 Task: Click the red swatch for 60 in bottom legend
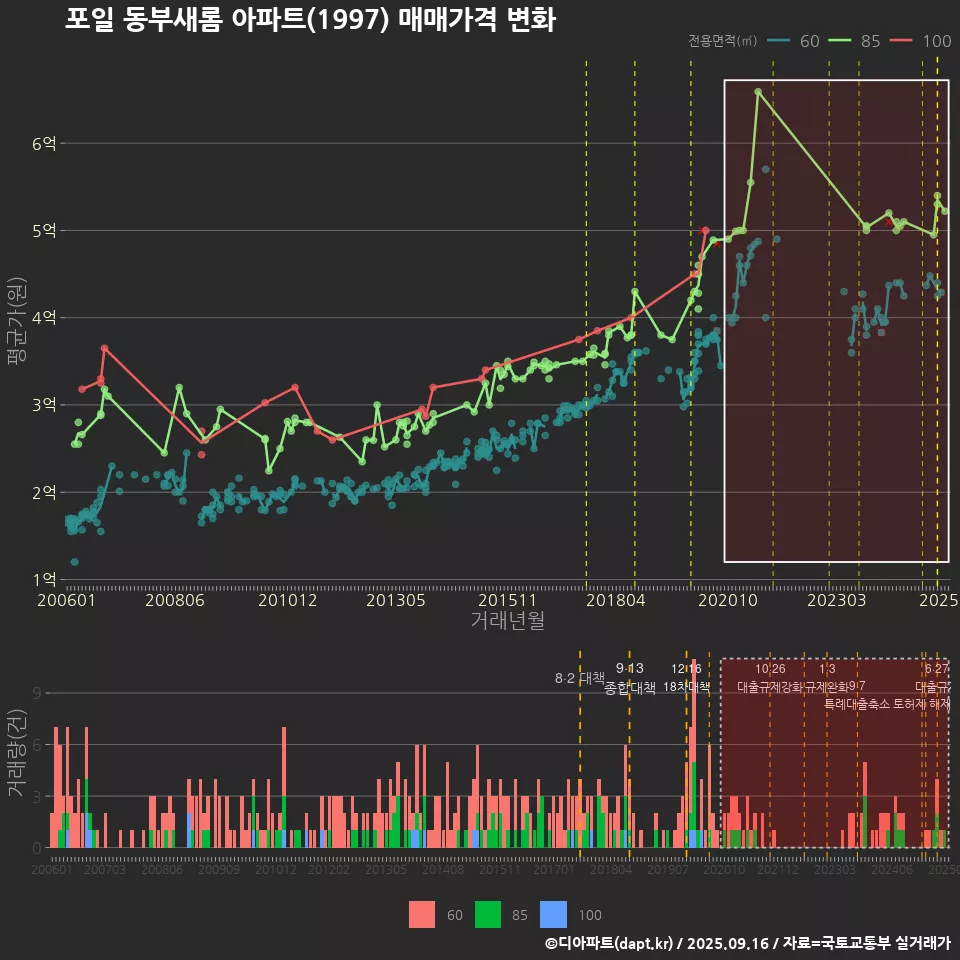click(422, 914)
